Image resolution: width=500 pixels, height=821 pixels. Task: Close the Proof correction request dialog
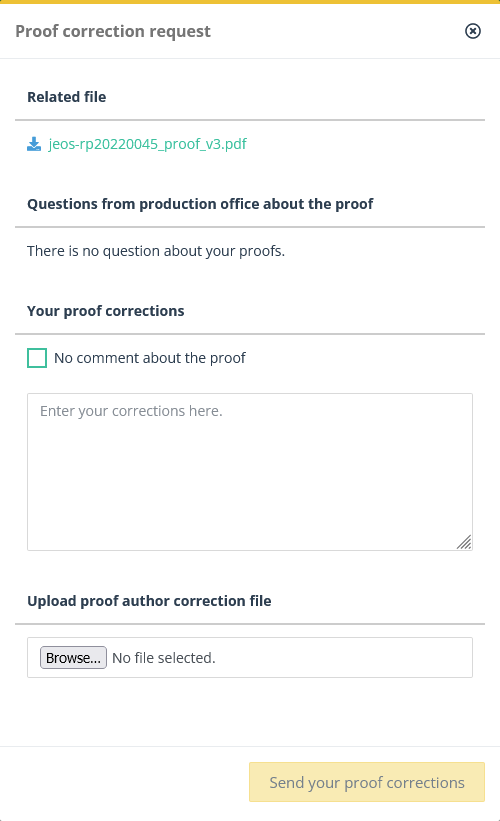[x=473, y=31]
